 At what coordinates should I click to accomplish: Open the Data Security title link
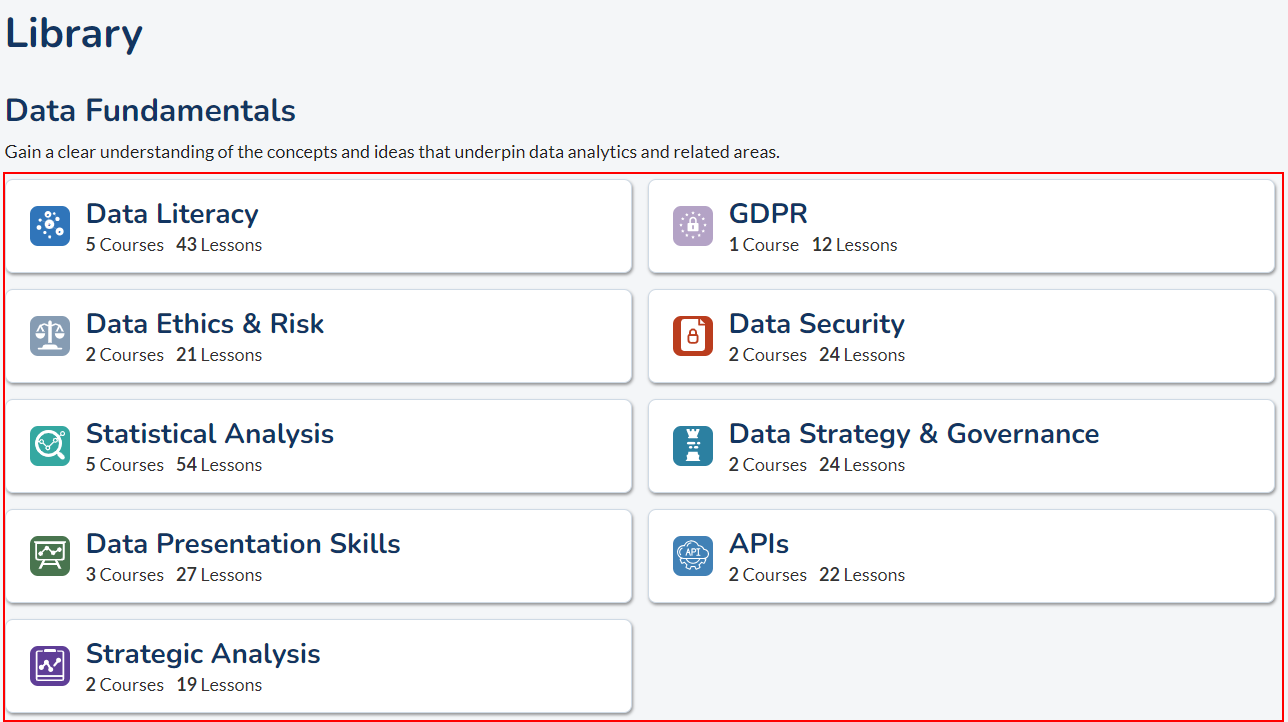(816, 324)
